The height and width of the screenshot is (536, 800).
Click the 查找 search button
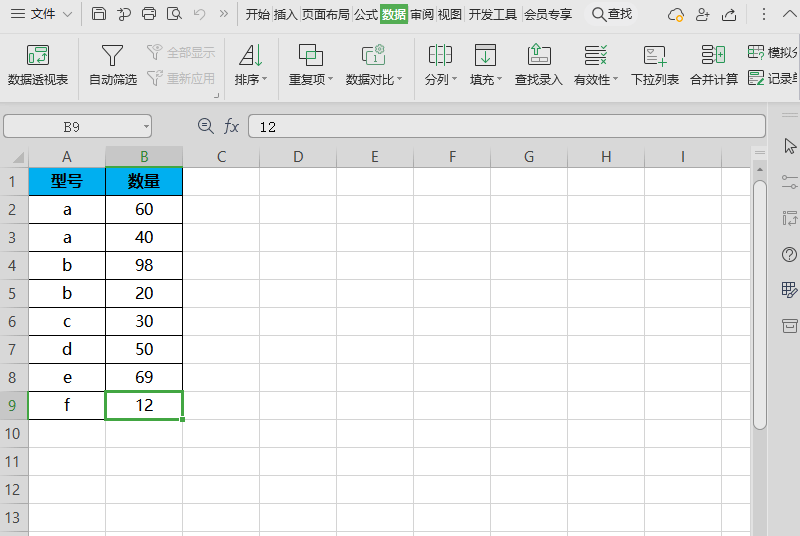click(612, 14)
